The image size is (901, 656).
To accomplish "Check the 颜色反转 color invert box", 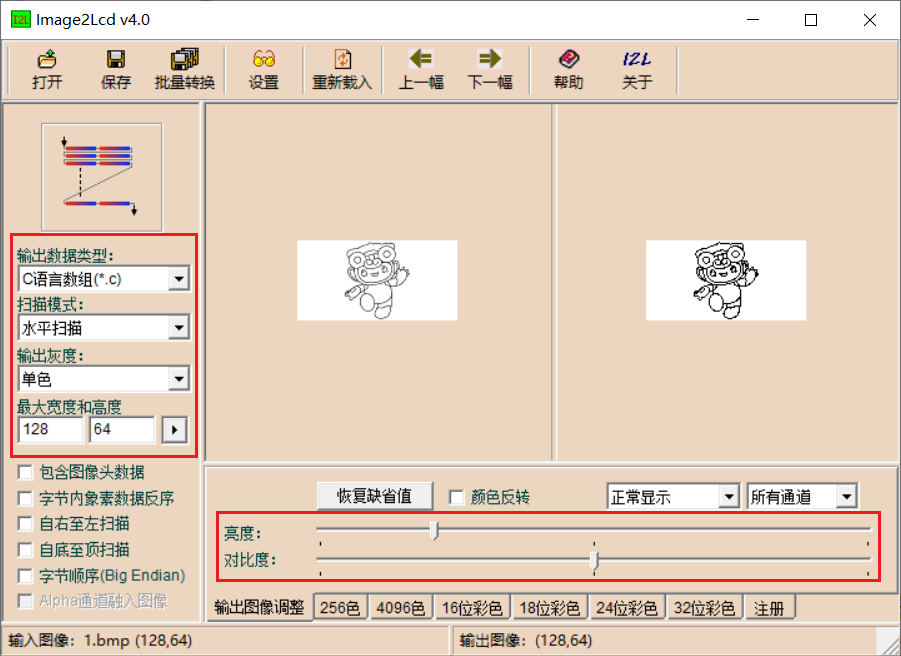I will (x=457, y=497).
